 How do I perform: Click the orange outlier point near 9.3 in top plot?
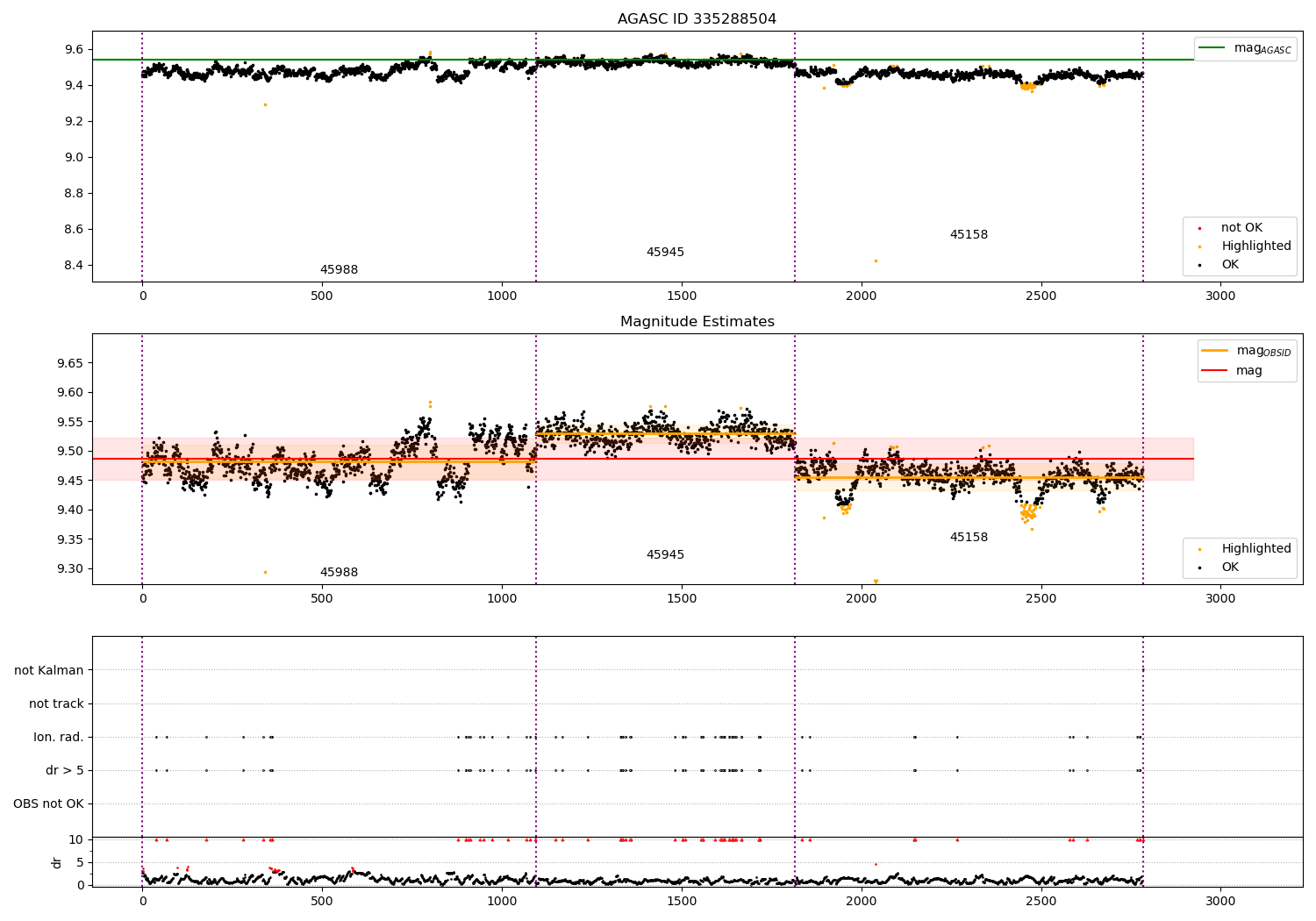[x=265, y=104]
